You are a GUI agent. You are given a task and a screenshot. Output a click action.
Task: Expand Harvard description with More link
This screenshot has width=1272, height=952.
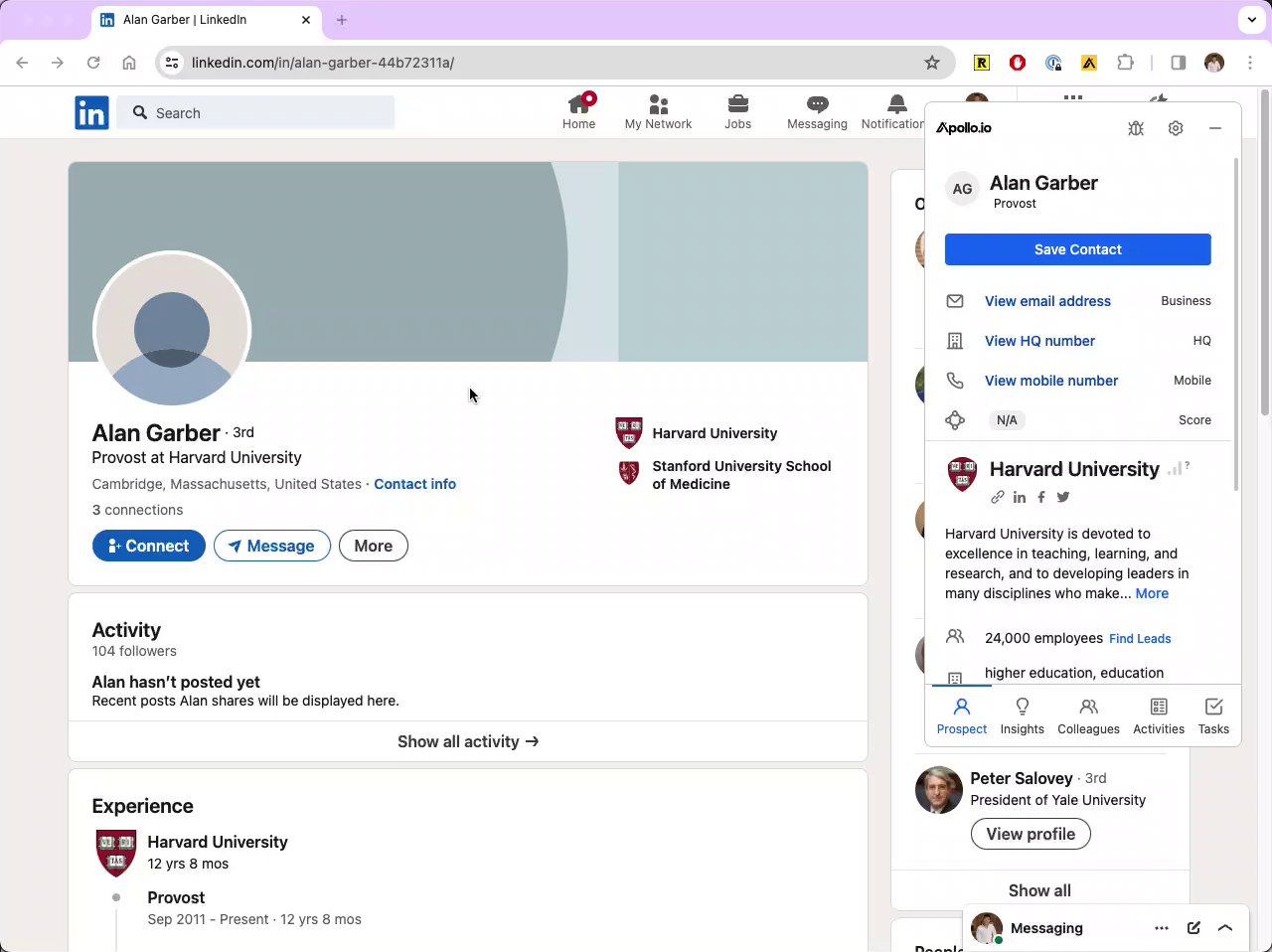pyautogui.click(x=1152, y=593)
